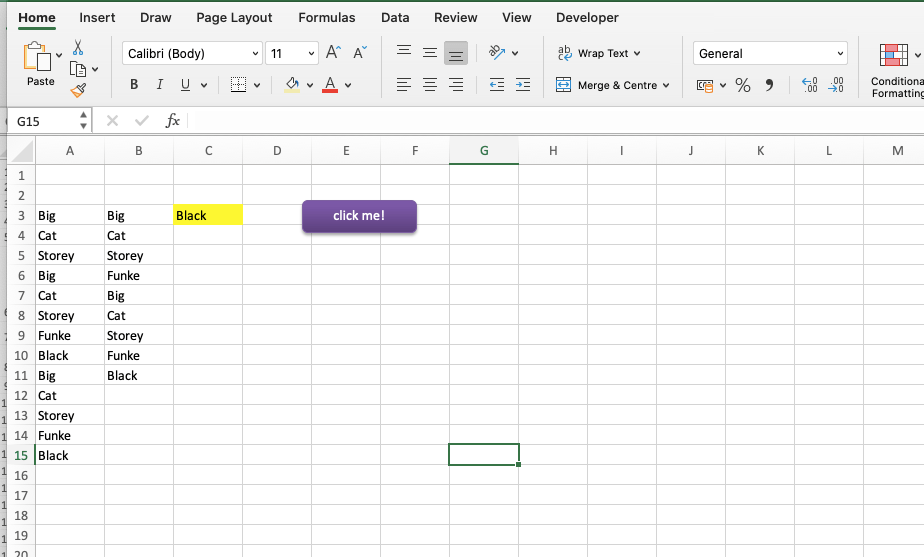Click the Wrap Text button
The image size is (924, 557).
[x=599, y=53]
